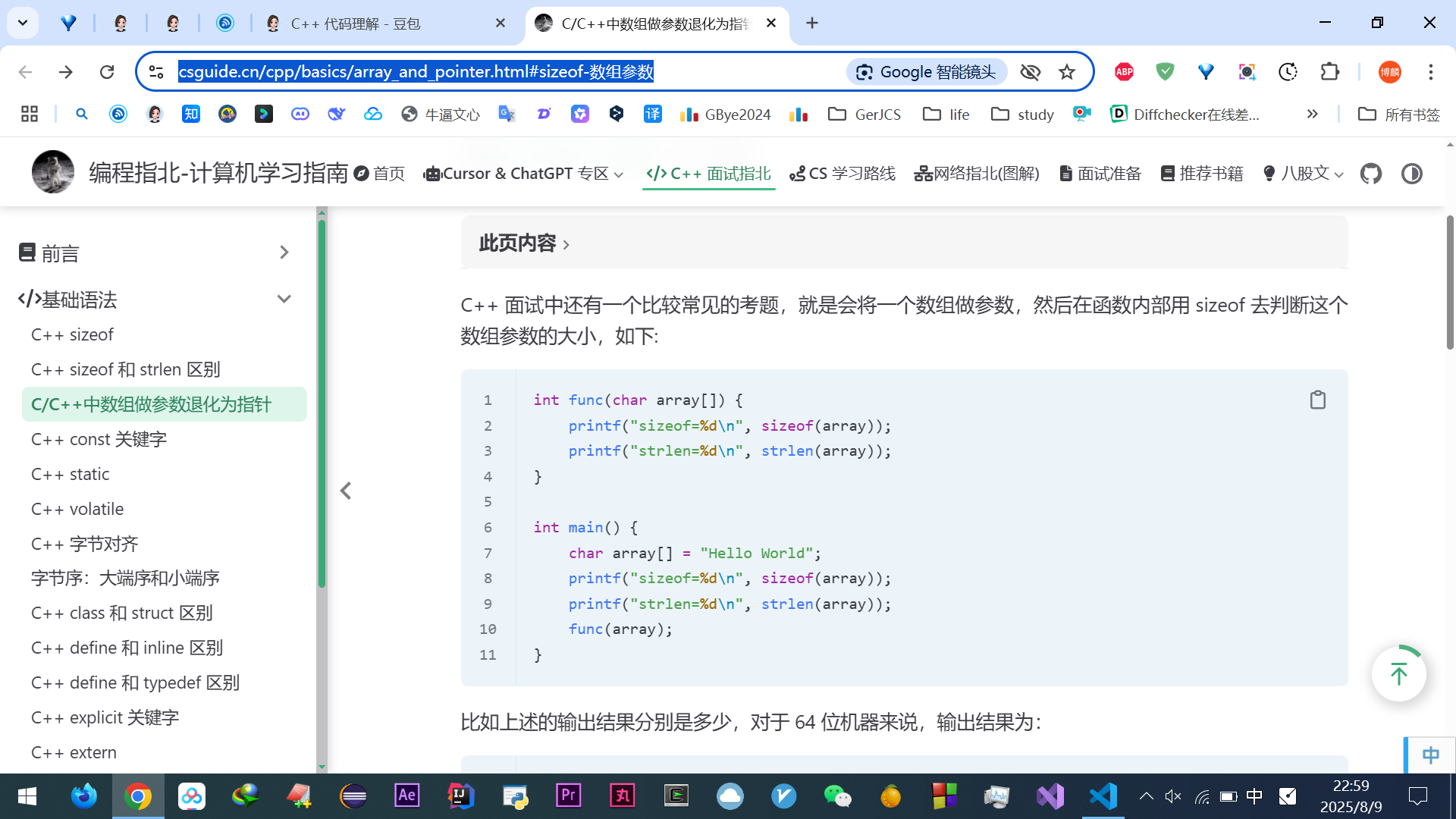Toggle dark mode theme switch
1456x819 pixels.
[x=1411, y=174]
